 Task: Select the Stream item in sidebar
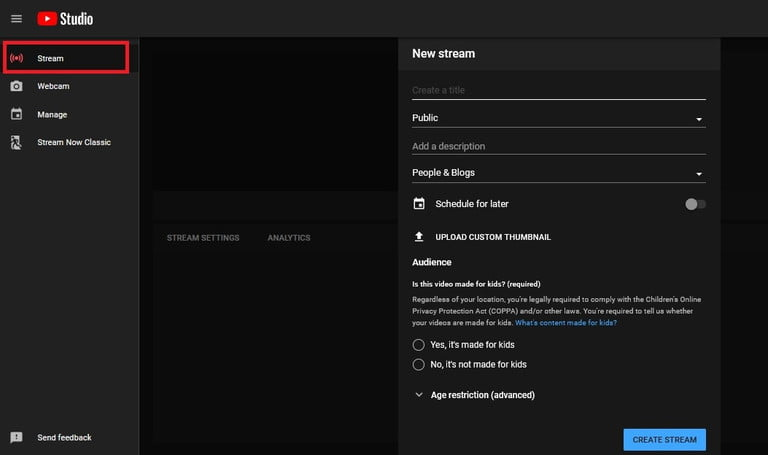[x=66, y=58]
